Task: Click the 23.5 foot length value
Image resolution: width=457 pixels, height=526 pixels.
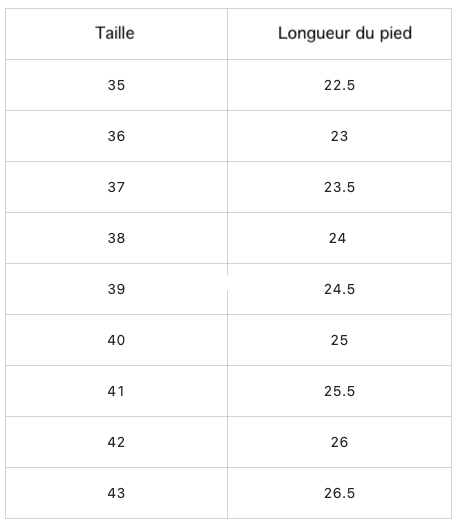Action: (x=339, y=187)
